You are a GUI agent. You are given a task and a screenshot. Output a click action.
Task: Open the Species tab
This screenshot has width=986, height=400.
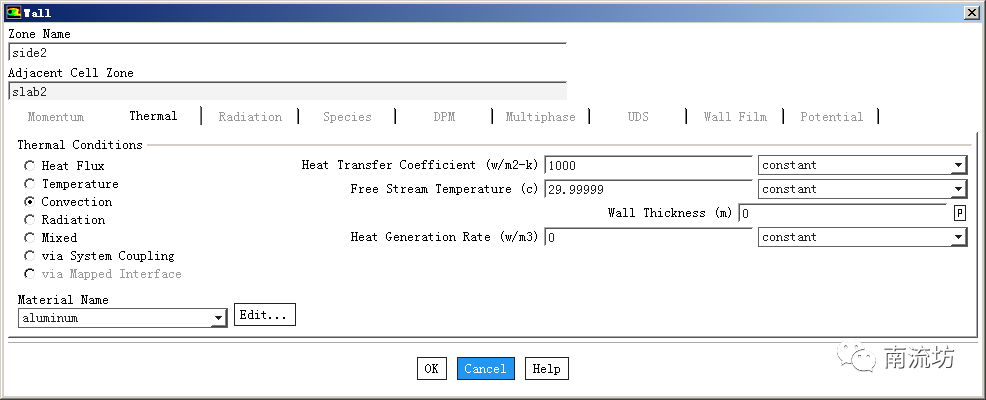tap(347, 117)
